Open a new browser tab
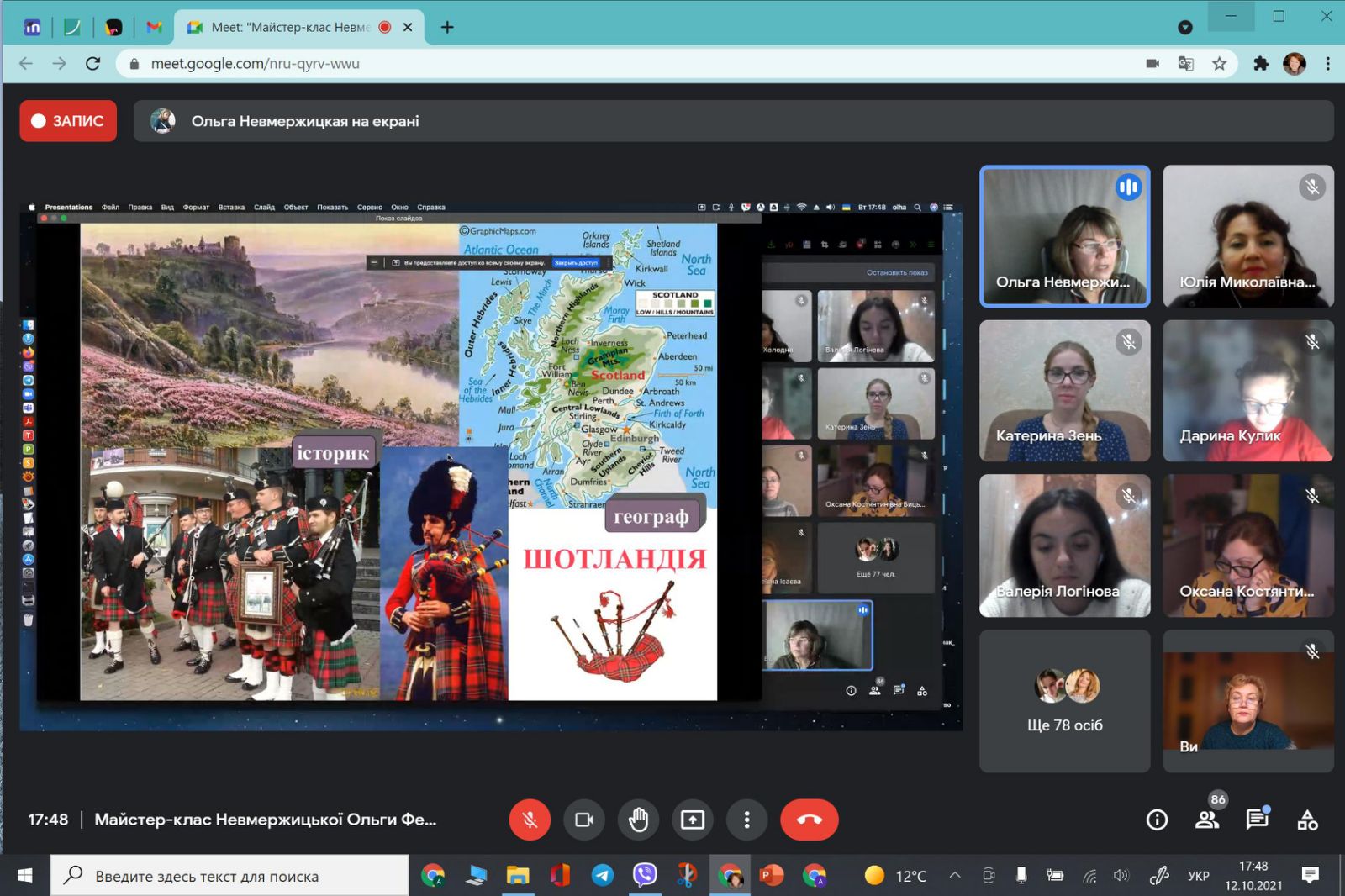This screenshot has height=896, width=1345. [447, 27]
